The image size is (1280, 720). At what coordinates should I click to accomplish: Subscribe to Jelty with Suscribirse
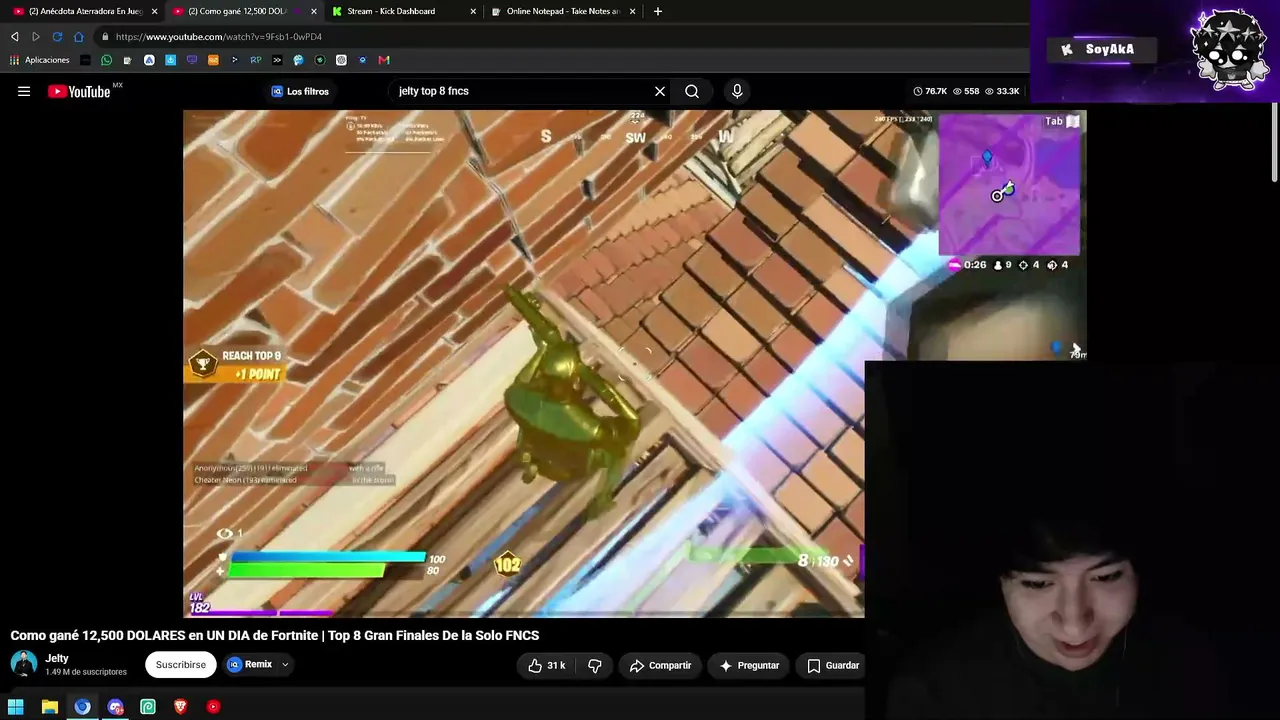(x=181, y=665)
